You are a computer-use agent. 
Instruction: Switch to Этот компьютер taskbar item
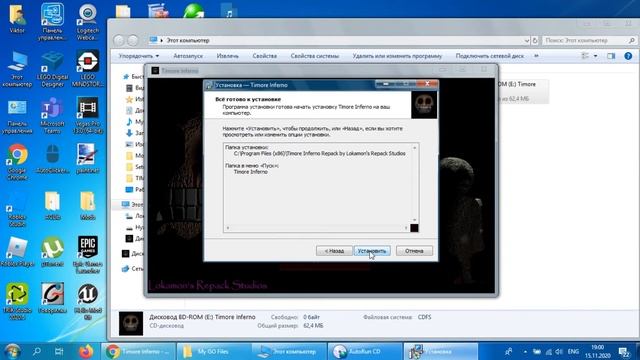pyautogui.click(x=289, y=351)
